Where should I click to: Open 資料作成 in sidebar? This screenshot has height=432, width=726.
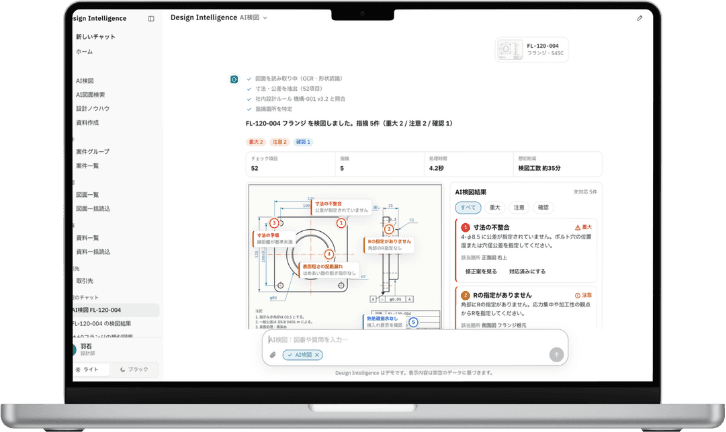[x=88, y=123]
